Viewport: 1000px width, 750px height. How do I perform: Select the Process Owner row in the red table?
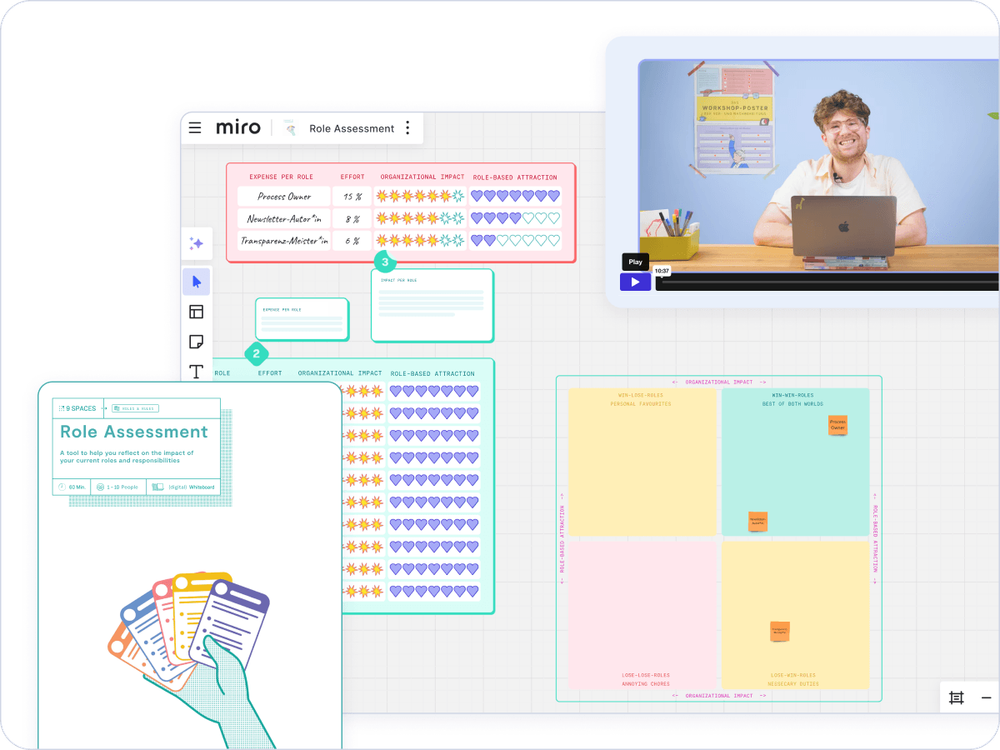pyautogui.click(x=283, y=197)
